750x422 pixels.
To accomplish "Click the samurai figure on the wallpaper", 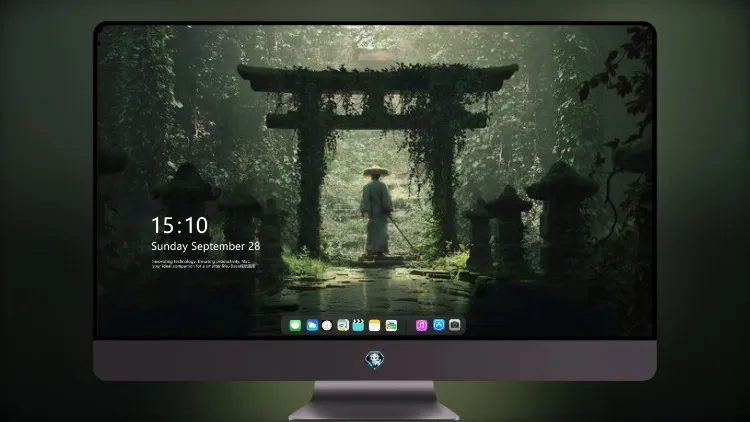I will pyautogui.click(x=376, y=210).
